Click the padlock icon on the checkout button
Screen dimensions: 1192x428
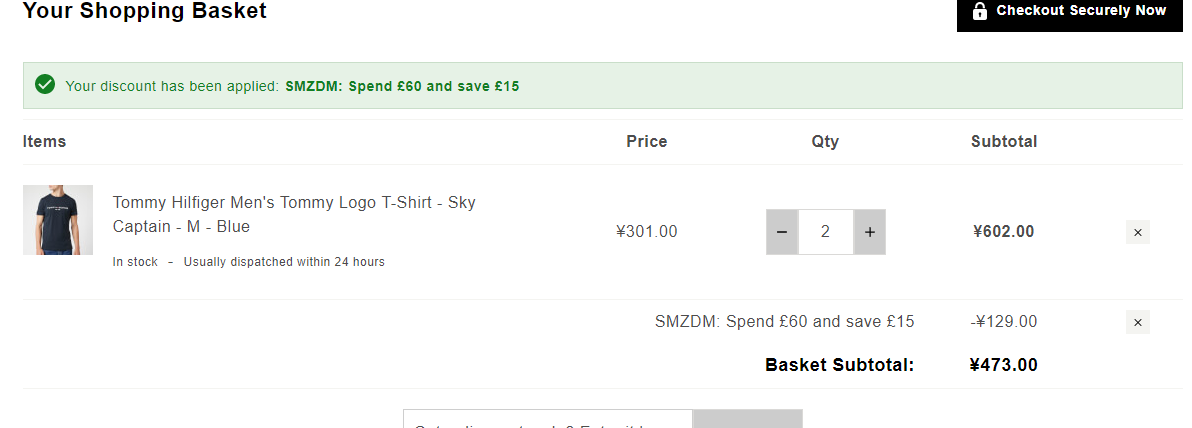tap(980, 11)
